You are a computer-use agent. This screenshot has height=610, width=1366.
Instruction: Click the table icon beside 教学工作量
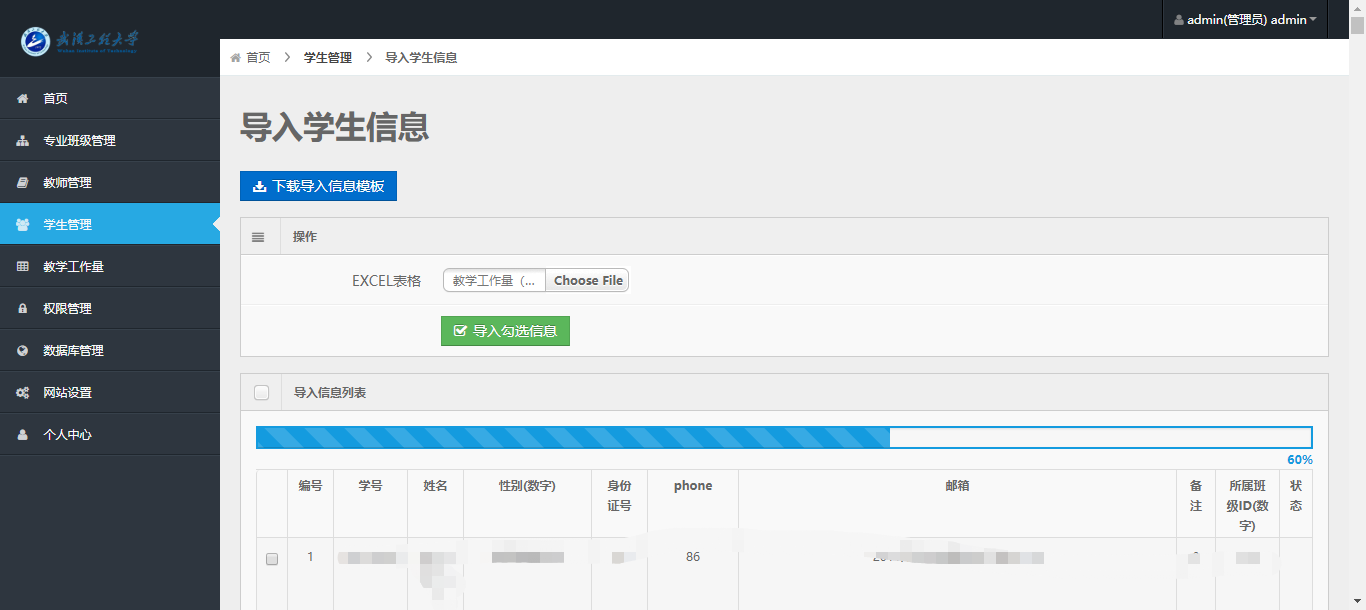tap(22, 267)
